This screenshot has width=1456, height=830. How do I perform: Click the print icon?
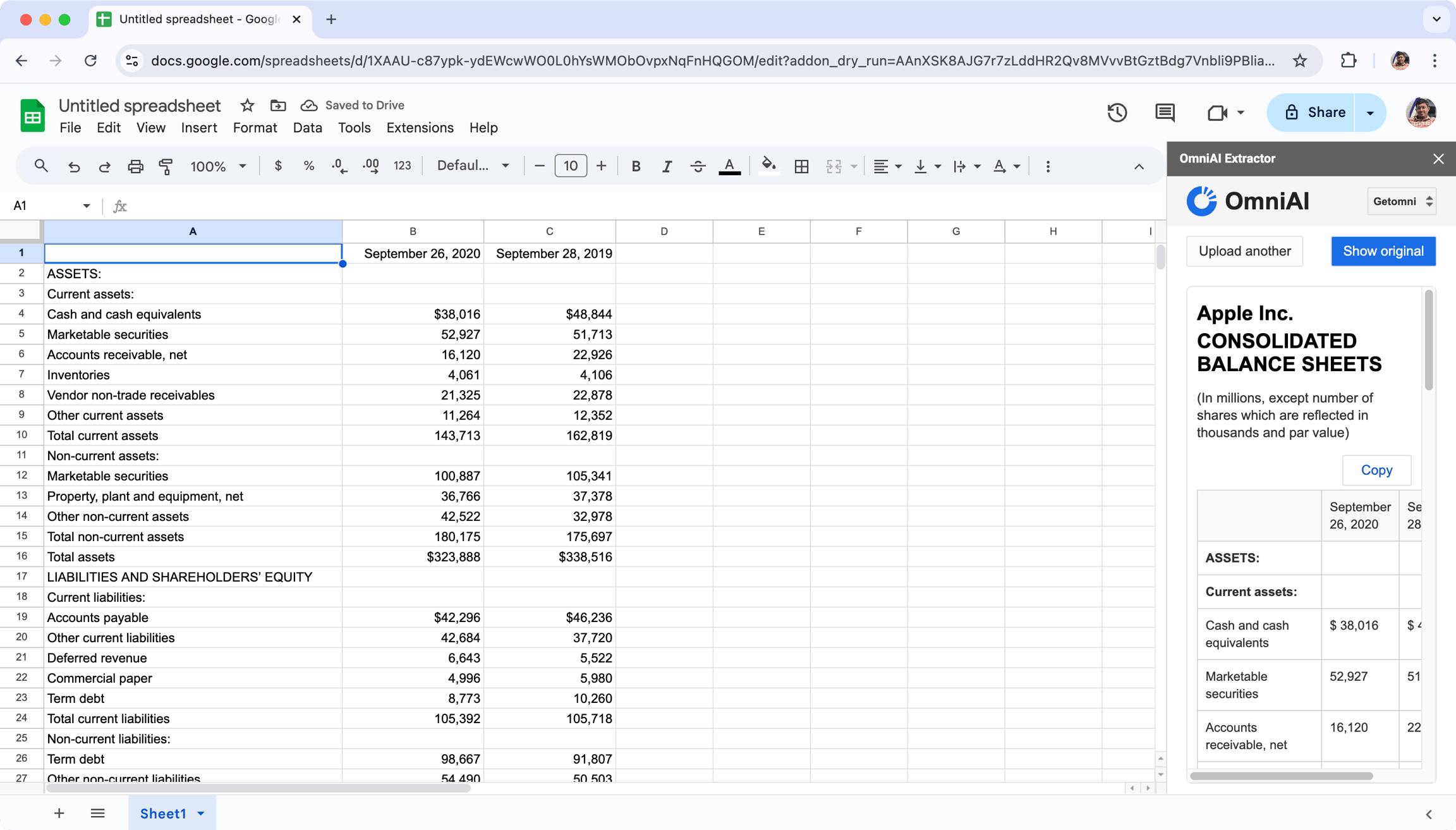(135, 166)
